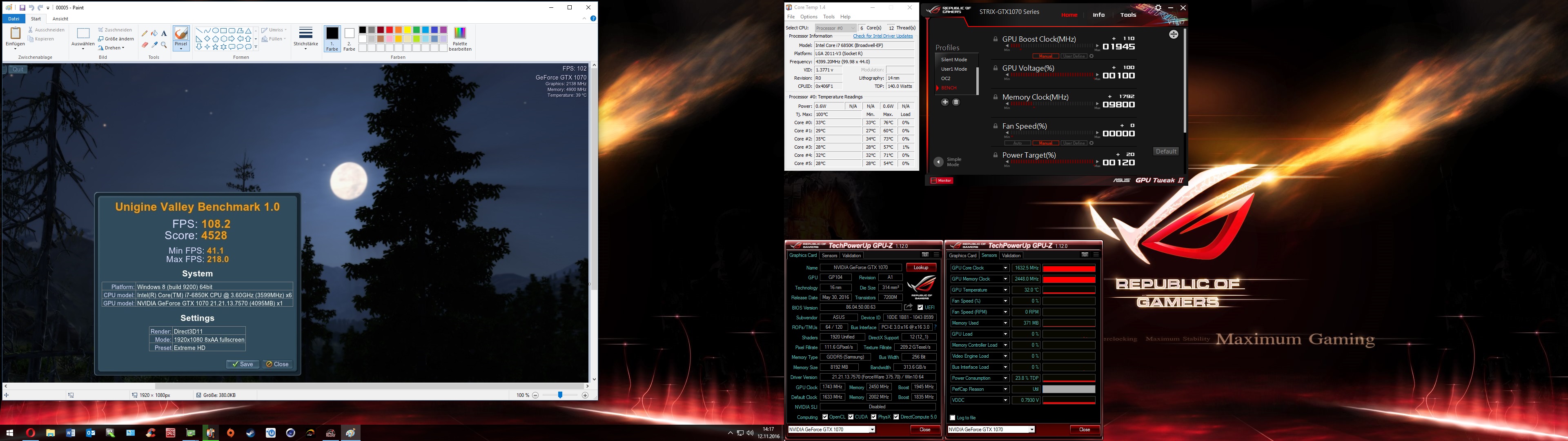Select the Pencil tool in Paint

pos(144,33)
